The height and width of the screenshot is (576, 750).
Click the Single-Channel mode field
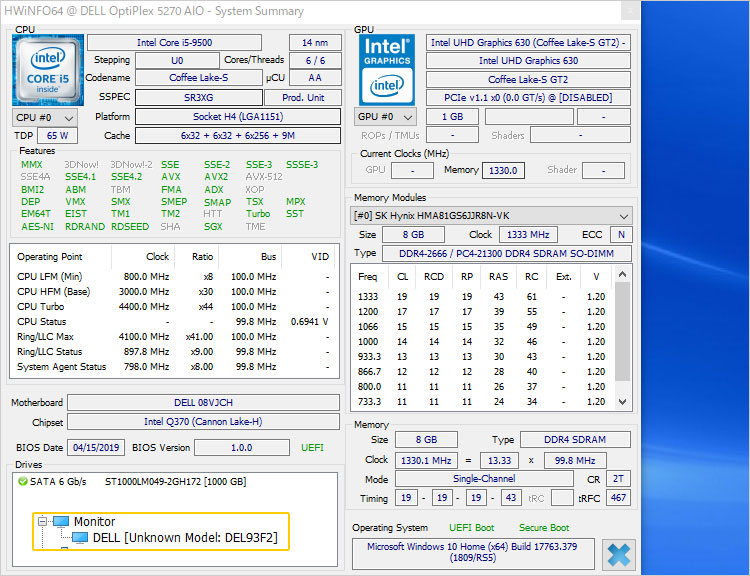click(484, 479)
